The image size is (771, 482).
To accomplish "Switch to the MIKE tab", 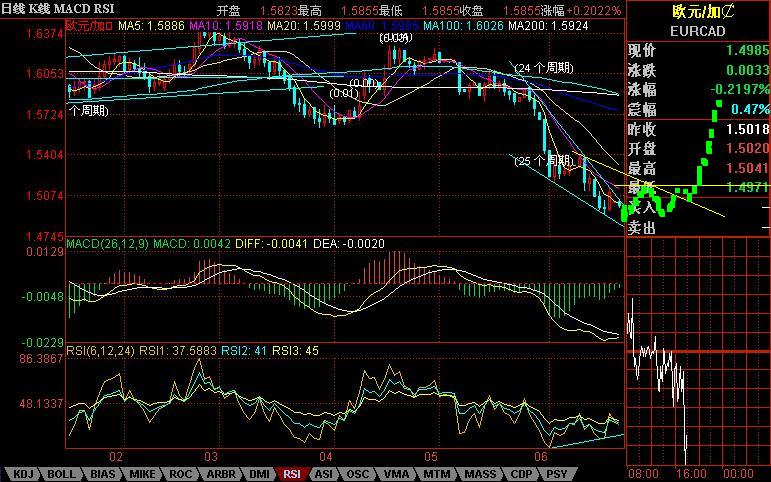I will tap(143, 475).
